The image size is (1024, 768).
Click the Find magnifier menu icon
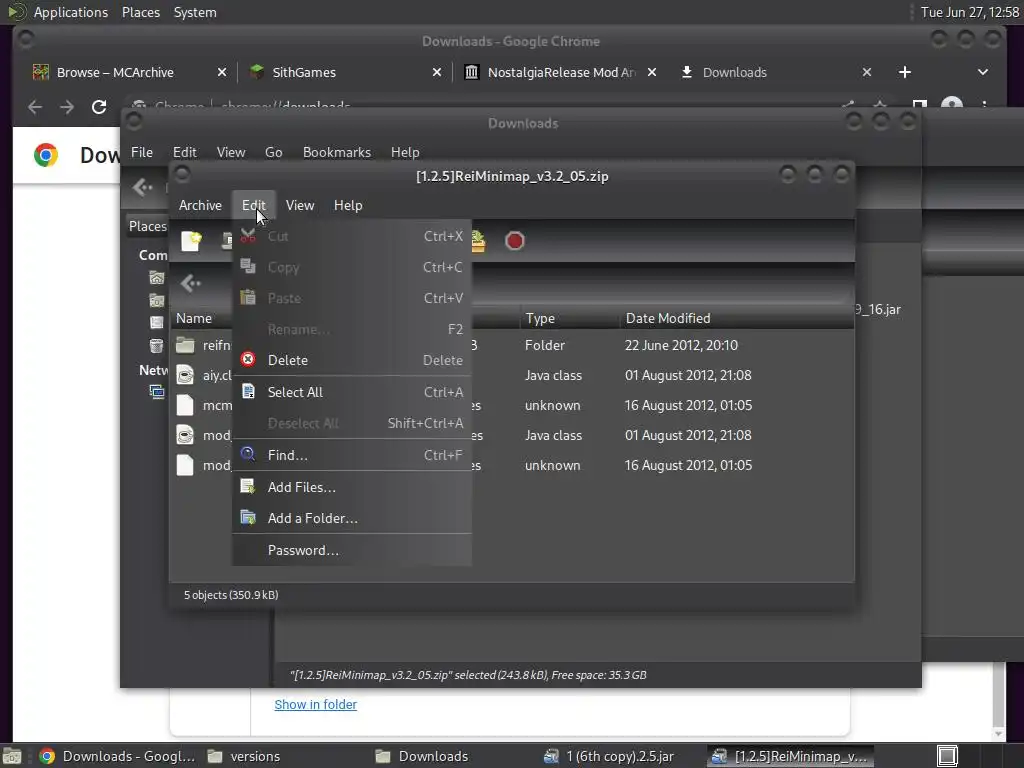(248, 454)
